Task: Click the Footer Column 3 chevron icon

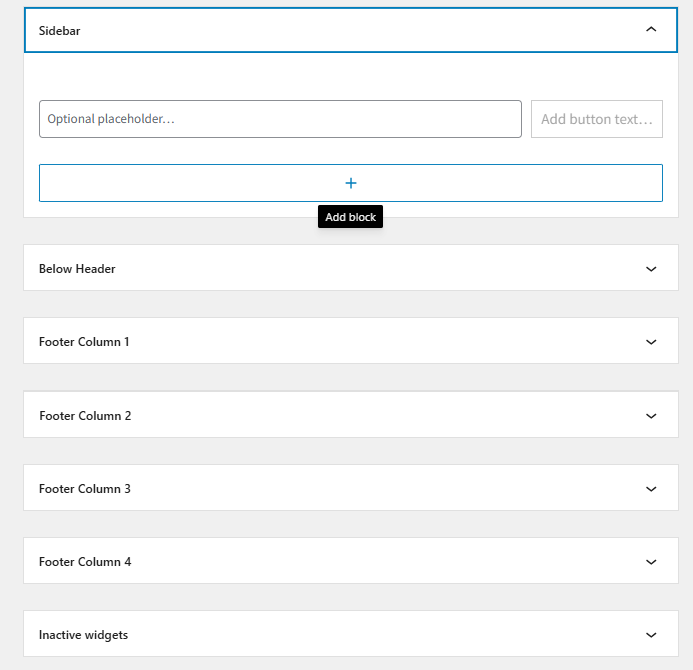Action: pyautogui.click(x=651, y=489)
